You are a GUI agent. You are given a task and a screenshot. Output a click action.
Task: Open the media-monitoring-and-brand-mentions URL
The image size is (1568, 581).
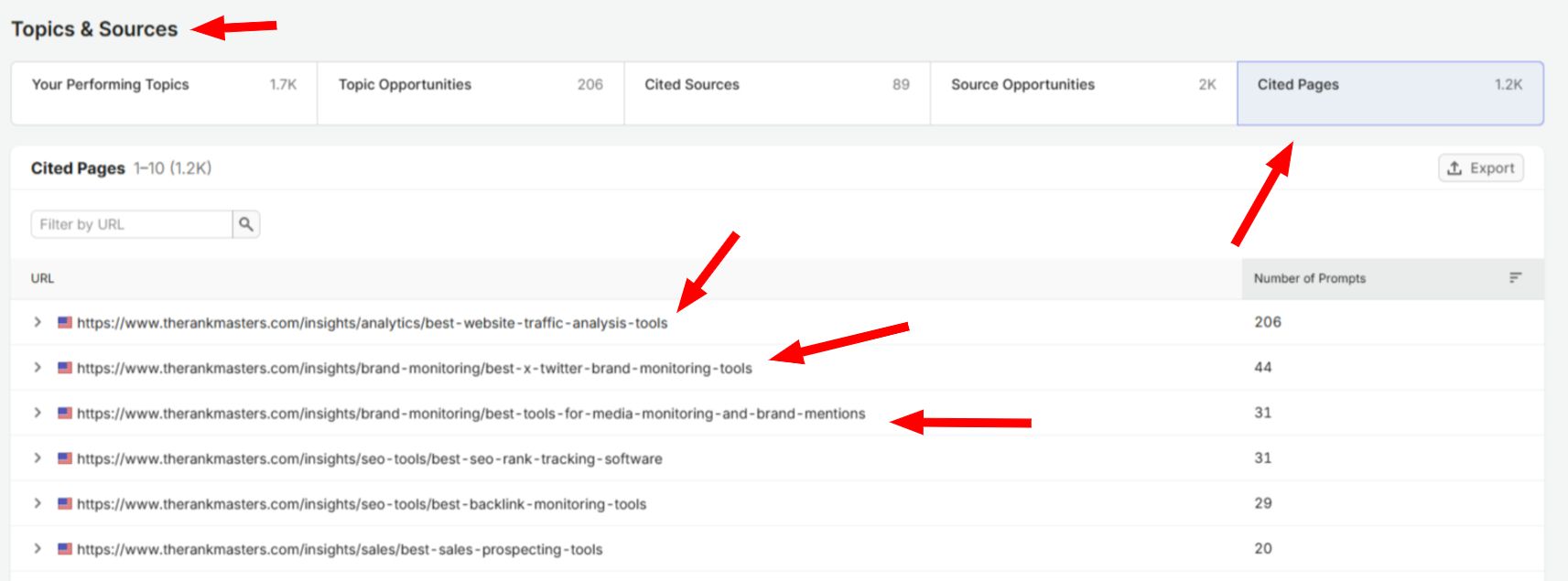(x=471, y=414)
